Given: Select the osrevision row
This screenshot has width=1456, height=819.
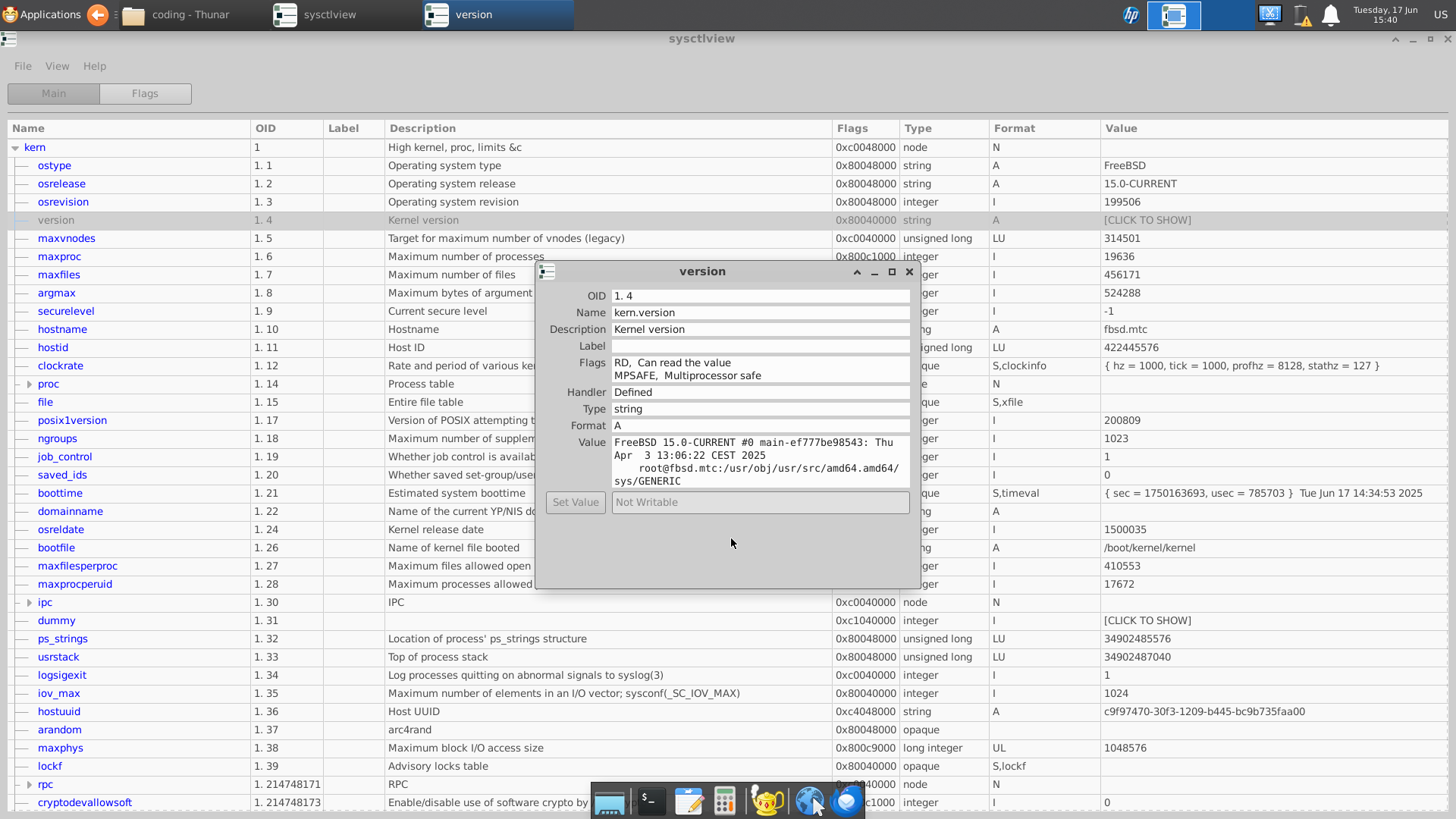Looking at the screenshot, I should pos(727,202).
